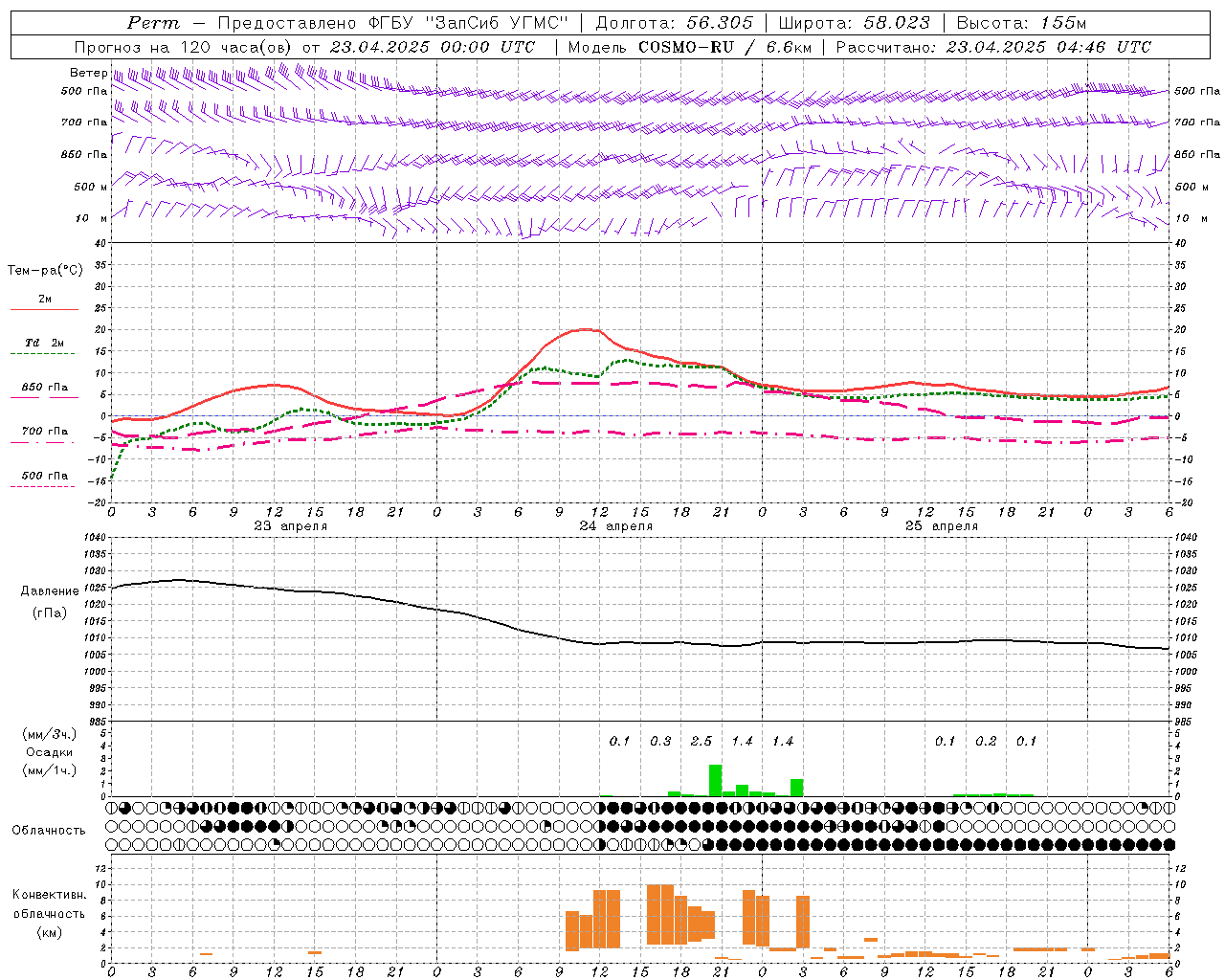
Task: Select the latitude value "Широта: 58.023"
Action: (x=854, y=23)
